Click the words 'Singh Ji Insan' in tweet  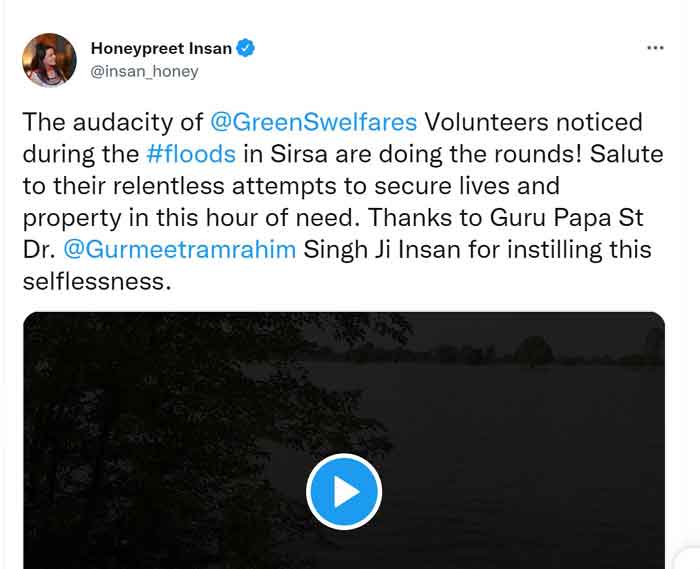pos(382,249)
